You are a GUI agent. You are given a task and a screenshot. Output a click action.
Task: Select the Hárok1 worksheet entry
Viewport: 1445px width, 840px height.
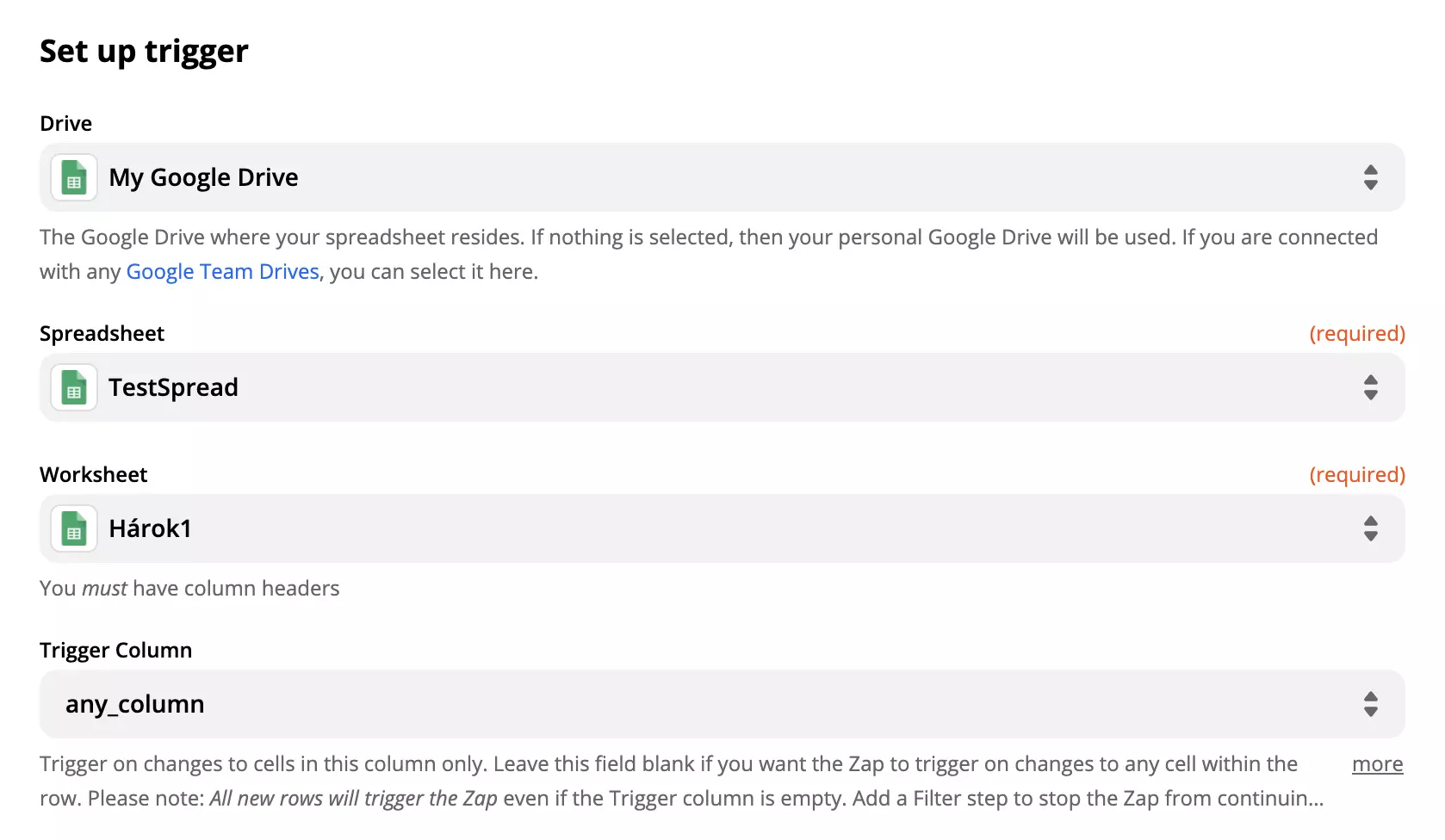point(150,528)
